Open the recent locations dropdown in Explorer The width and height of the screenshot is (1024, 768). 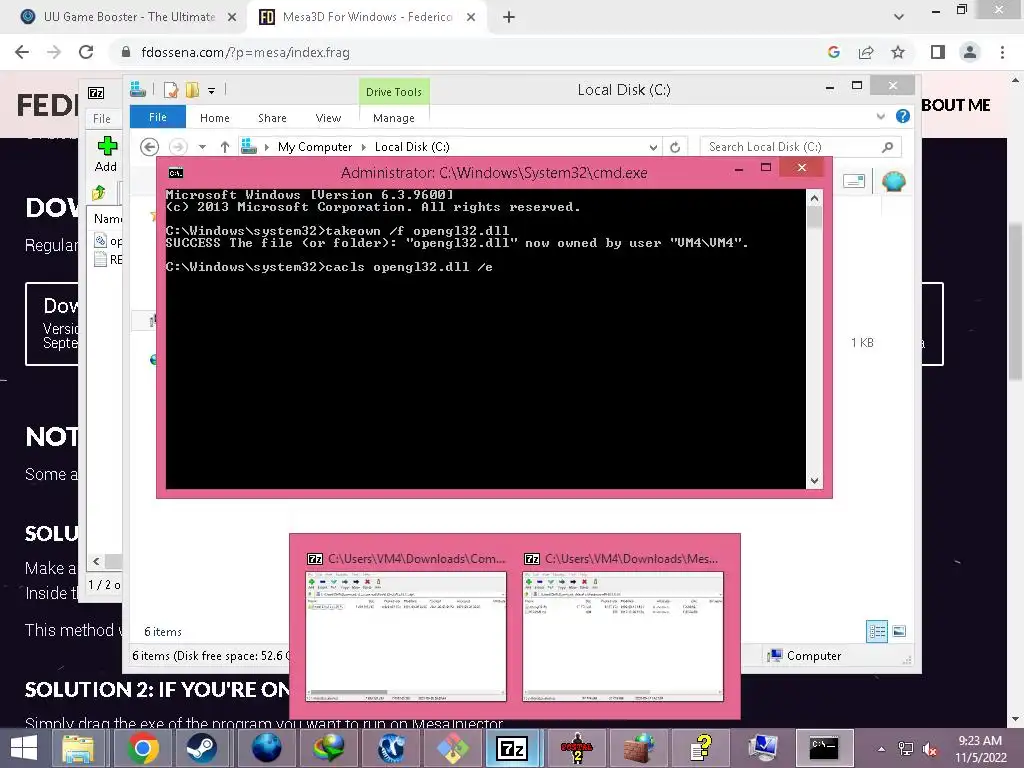(202, 148)
